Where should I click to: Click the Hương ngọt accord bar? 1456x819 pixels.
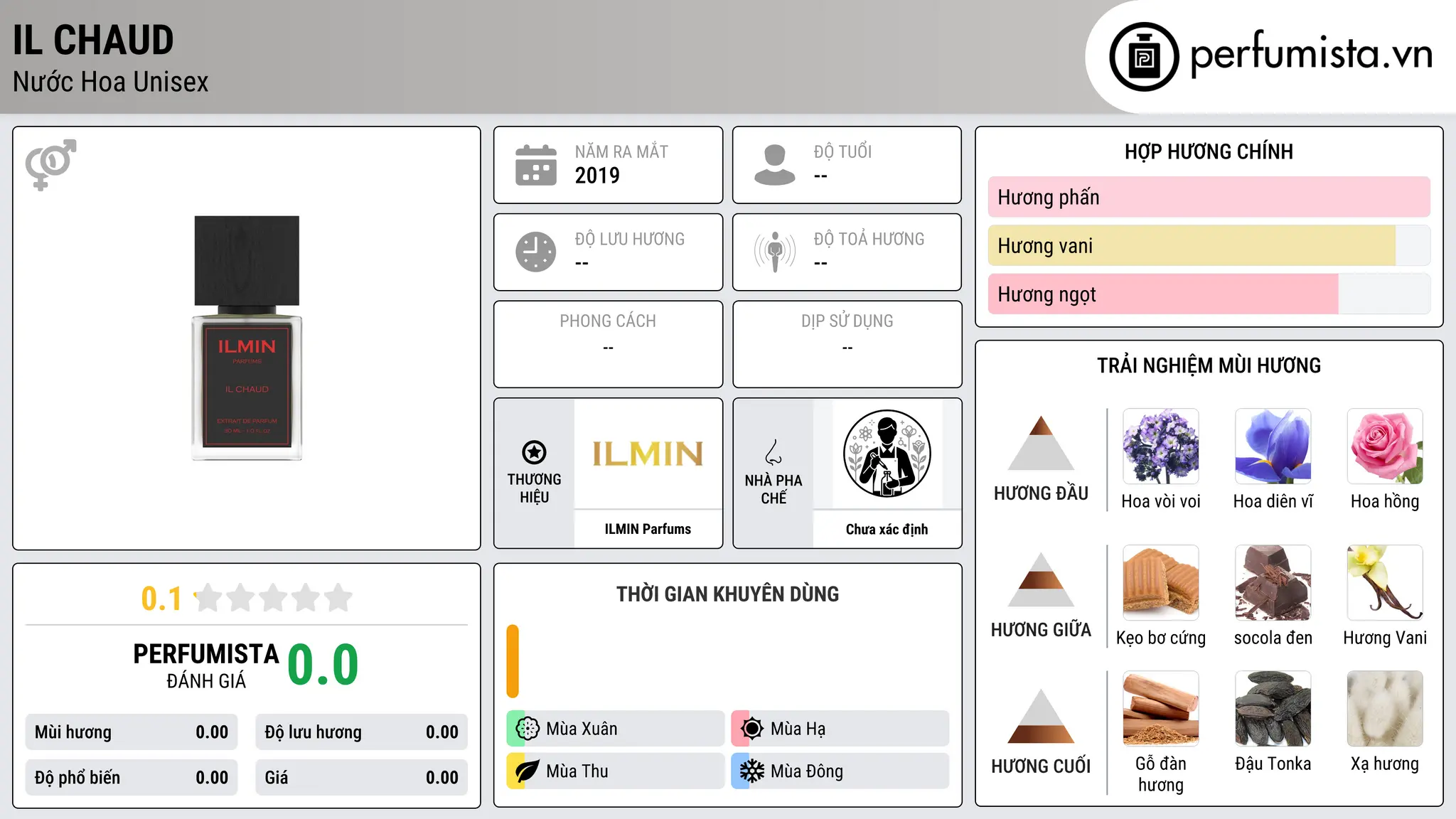pyautogui.click(x=1209, y=294)
